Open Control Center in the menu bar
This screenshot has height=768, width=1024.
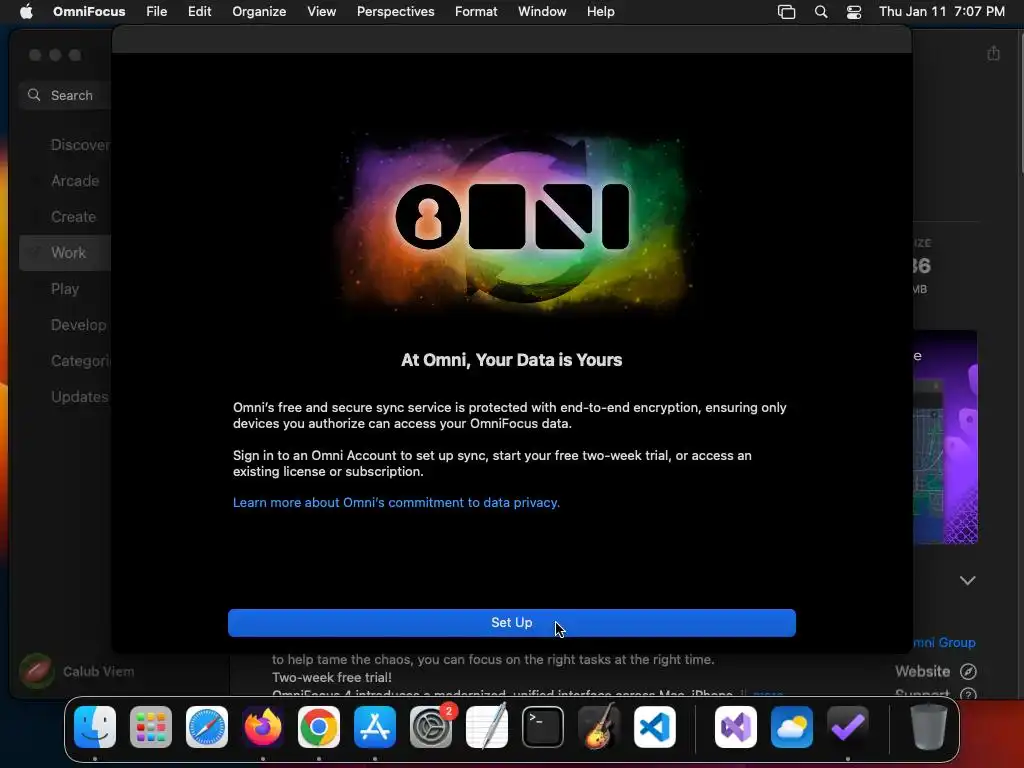[854, 12]
